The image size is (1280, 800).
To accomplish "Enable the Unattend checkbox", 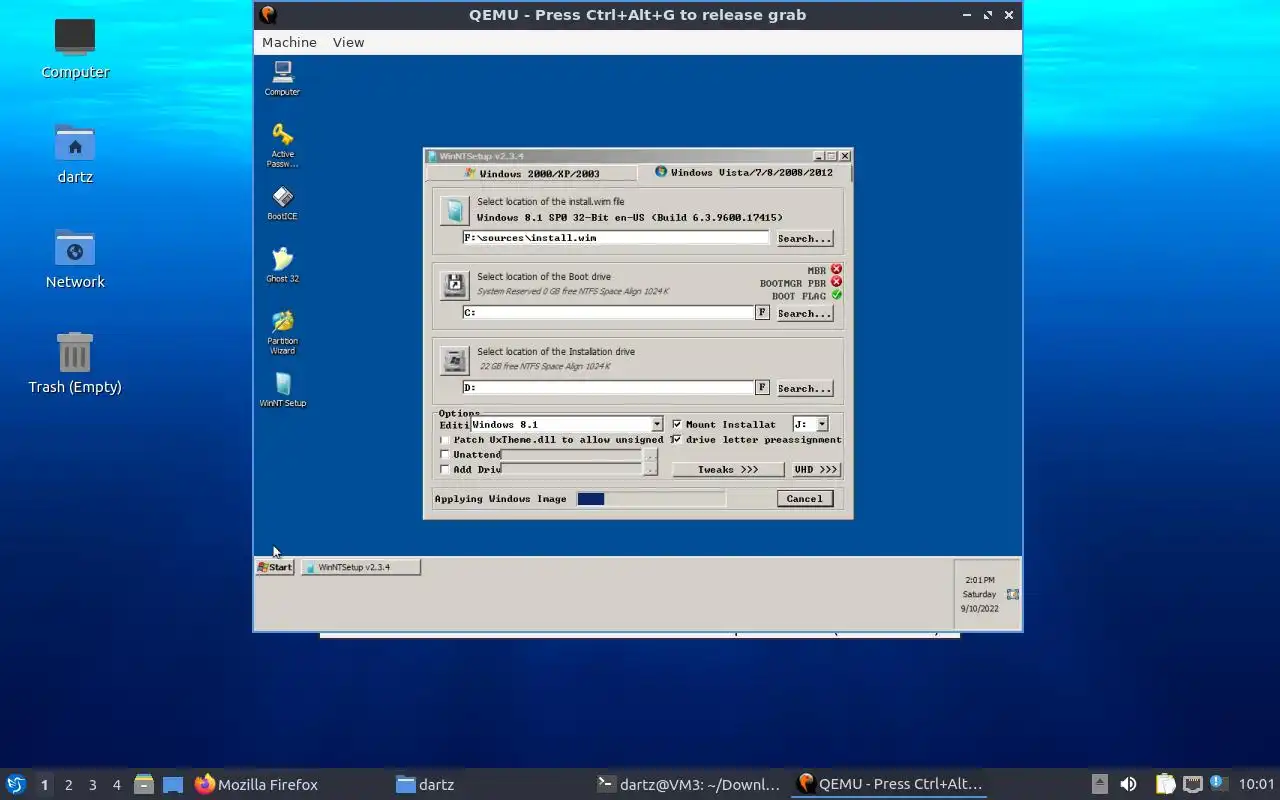I will 445,454.
